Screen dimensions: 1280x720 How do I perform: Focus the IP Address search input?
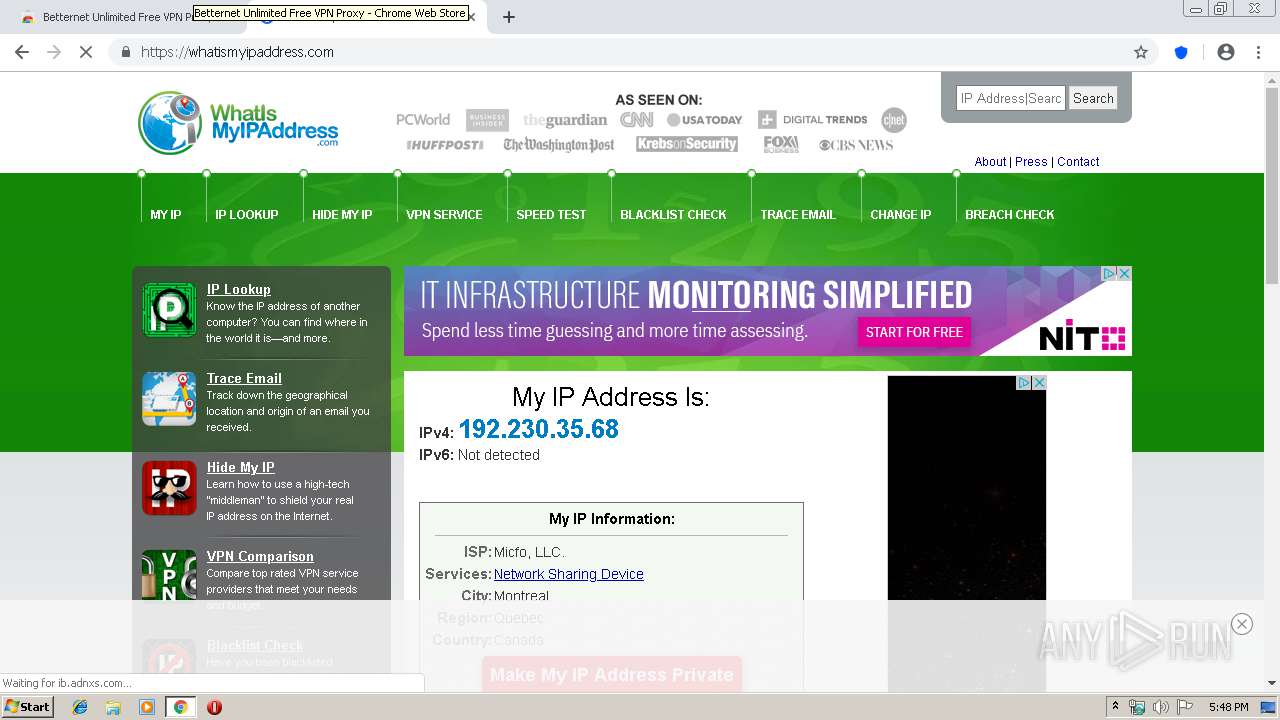1011,98
